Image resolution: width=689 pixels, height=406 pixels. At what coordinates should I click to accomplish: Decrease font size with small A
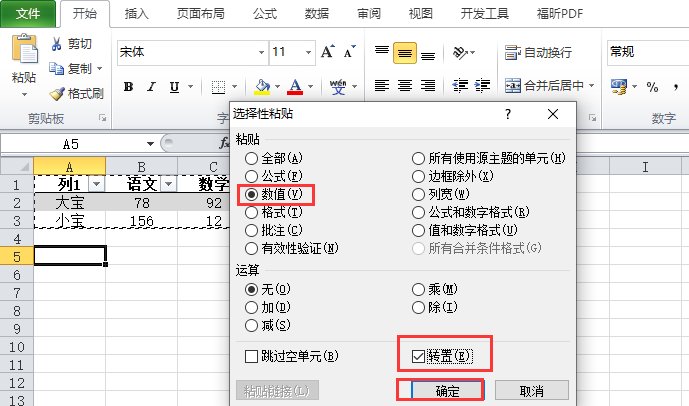coord(349,52)
